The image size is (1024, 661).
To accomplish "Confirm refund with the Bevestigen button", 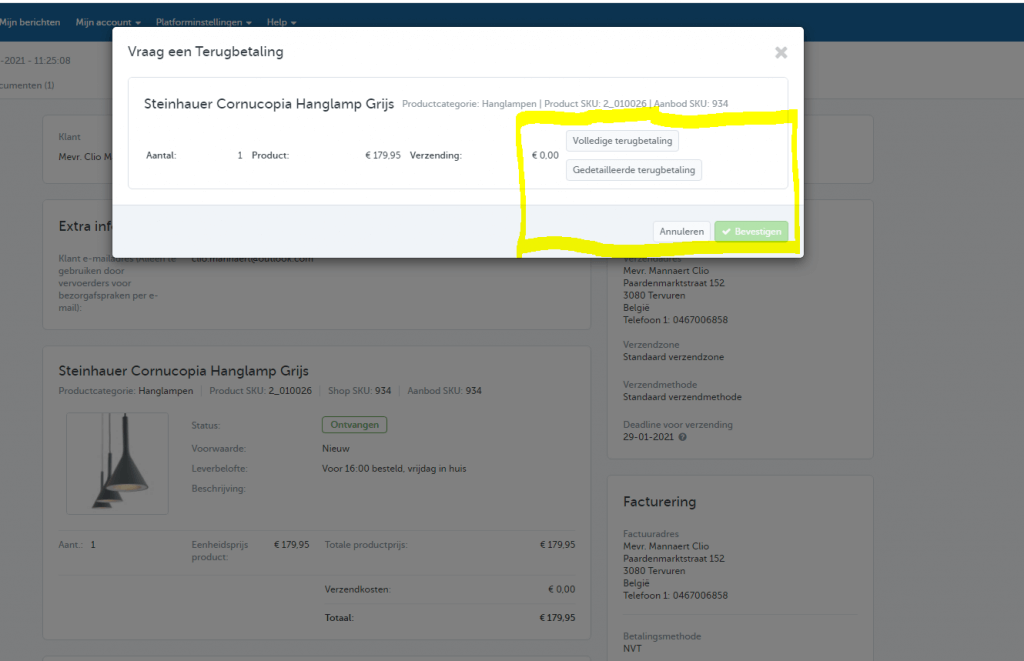I will click(751, 231).
